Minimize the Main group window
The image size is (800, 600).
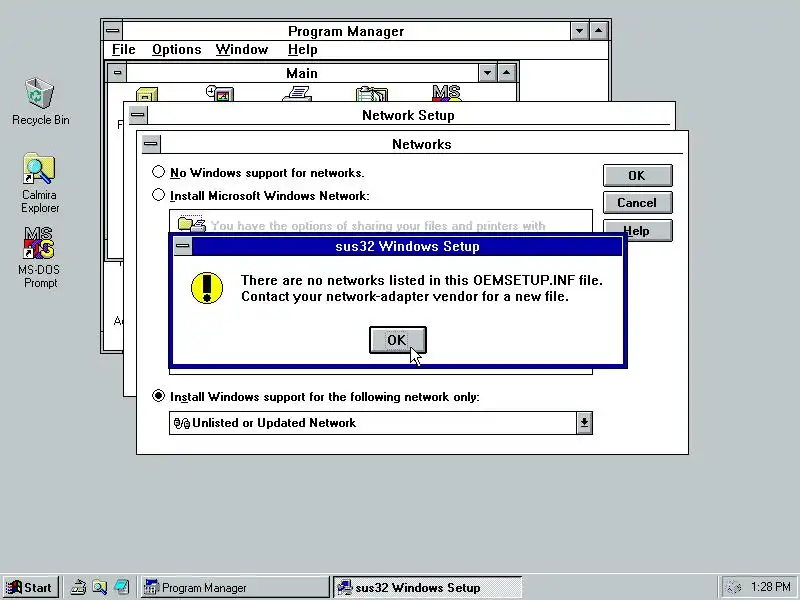(487, 73)
